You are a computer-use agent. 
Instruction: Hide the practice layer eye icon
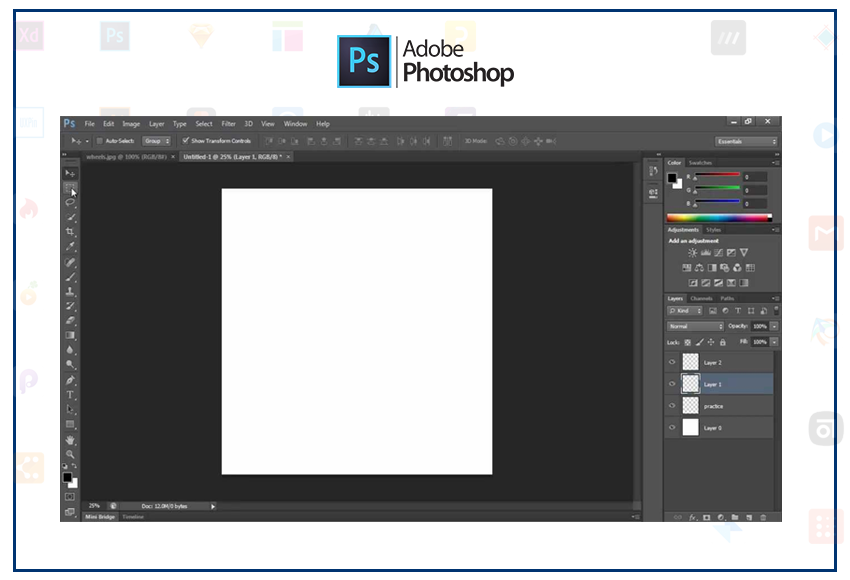pos(672,405)
